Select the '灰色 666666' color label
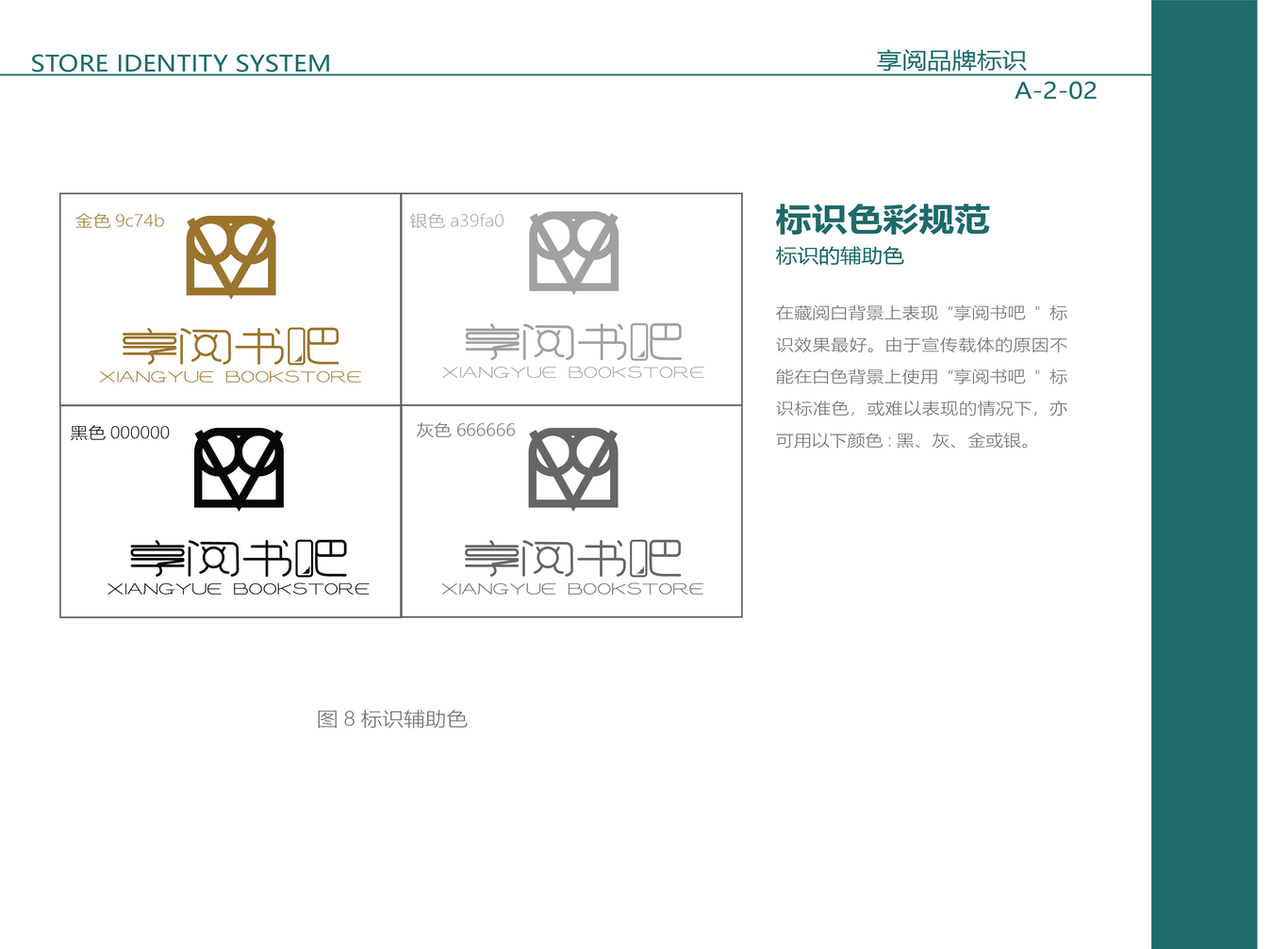Image resolution: width=1288 pixels, height=949 pixels. 466,430
